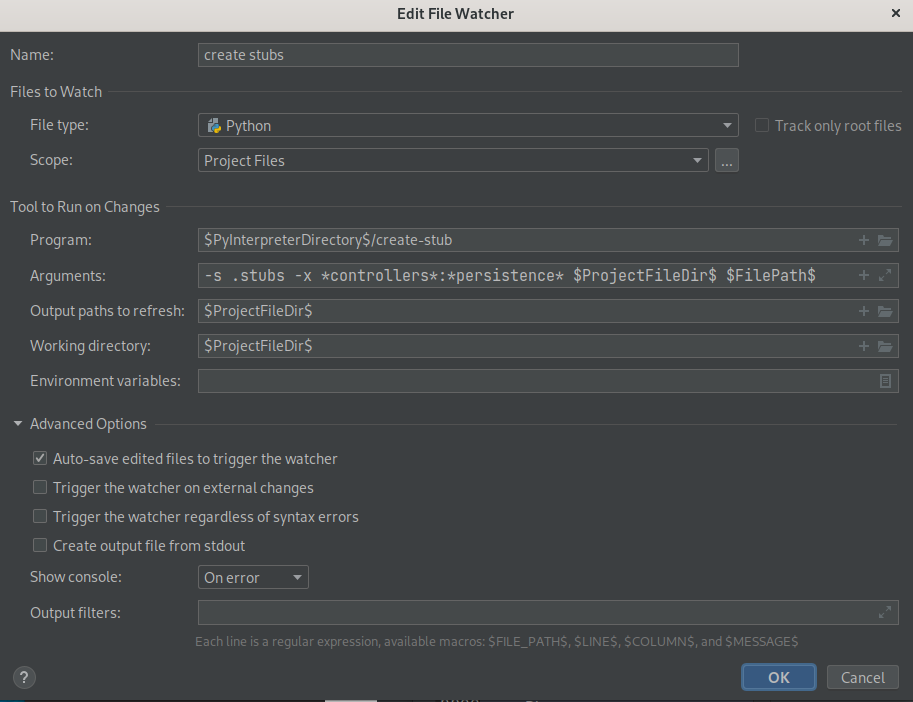Confirm with the OK button
913x702 pixels.
778,677
